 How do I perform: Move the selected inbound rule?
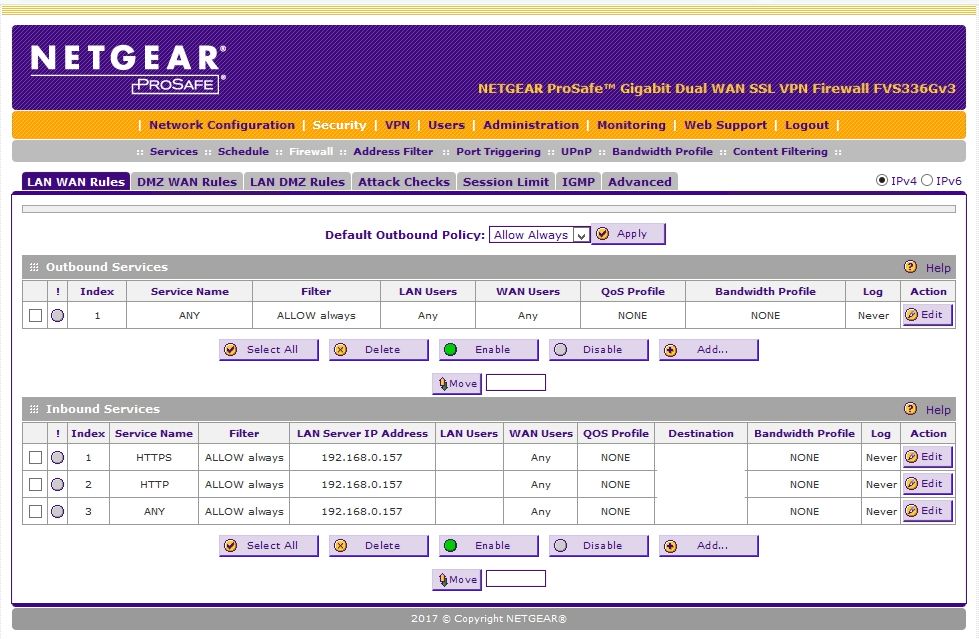pos(457,580)
